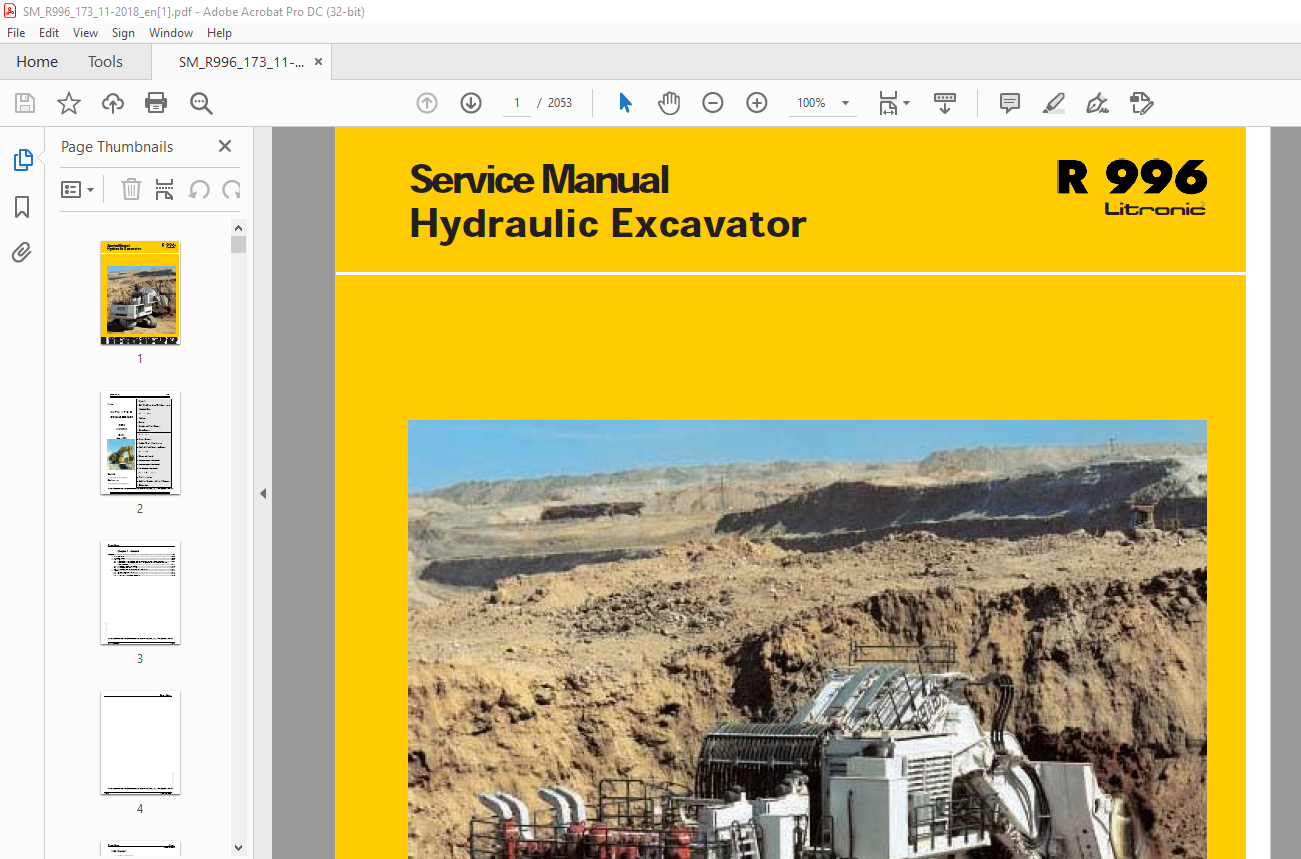The image size is (1301, 859).
Task: Select page 4 thumbnail
Action: pos(140,743)
